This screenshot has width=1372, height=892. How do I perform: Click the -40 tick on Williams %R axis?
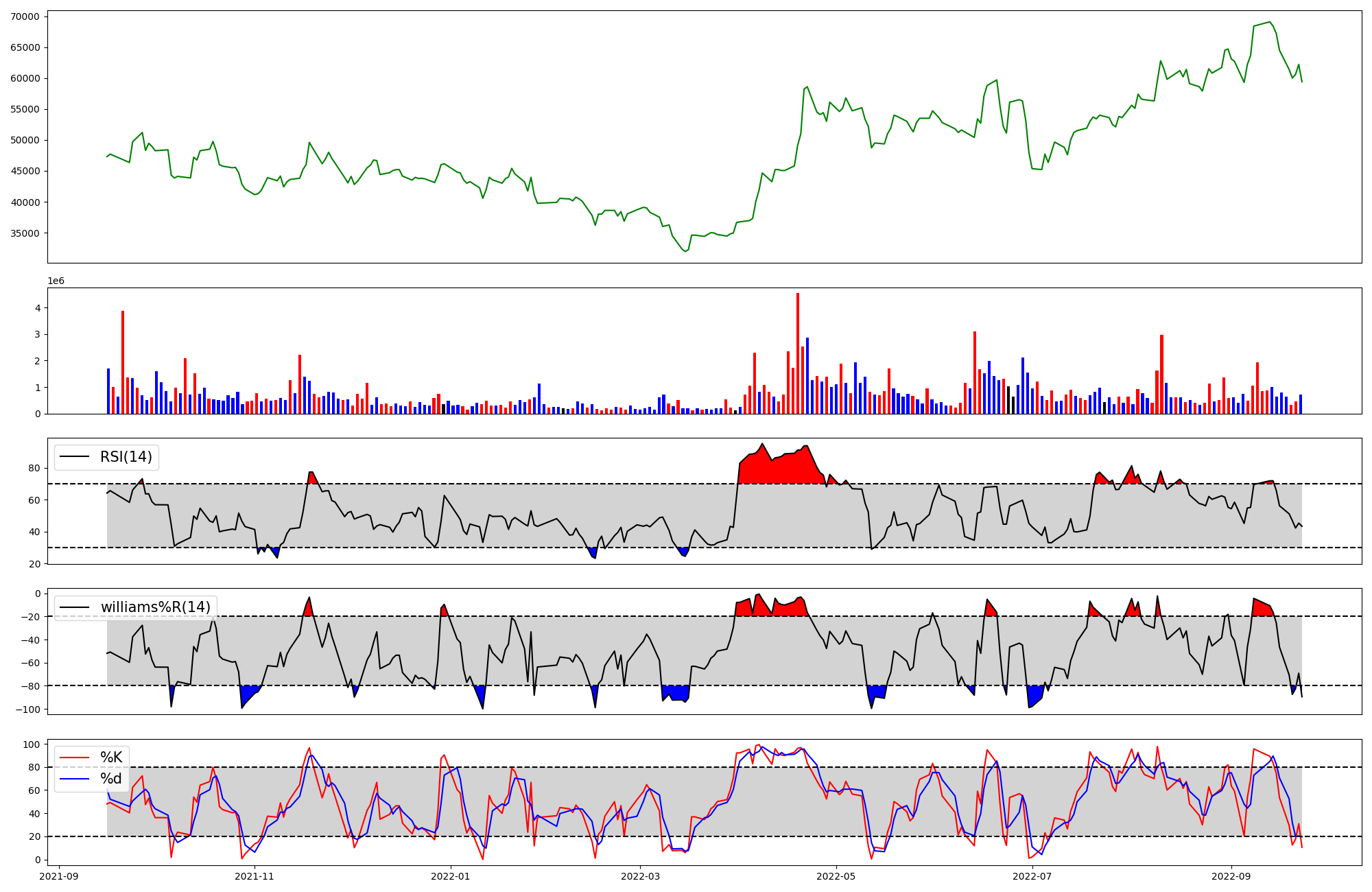coord(30,640)
